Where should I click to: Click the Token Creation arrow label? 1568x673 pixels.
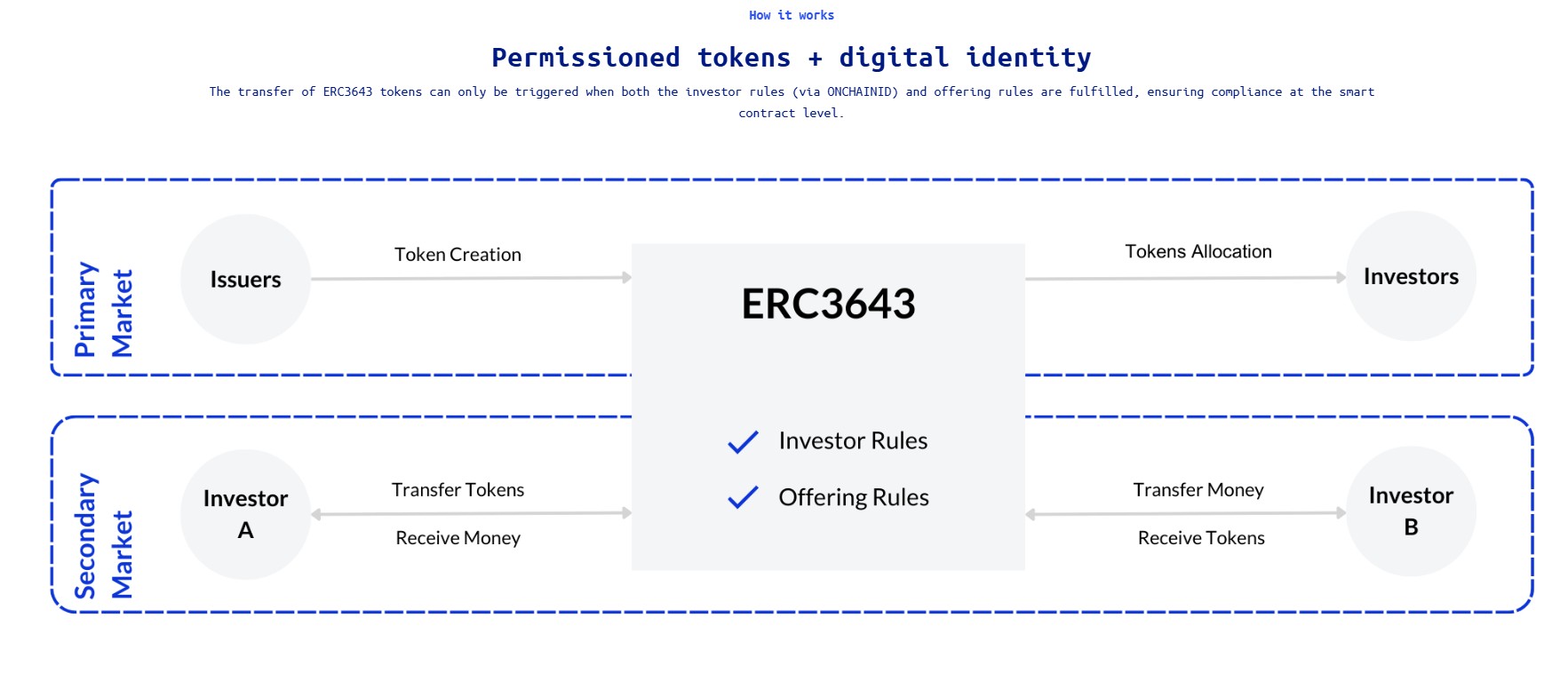tap(458, 255)
